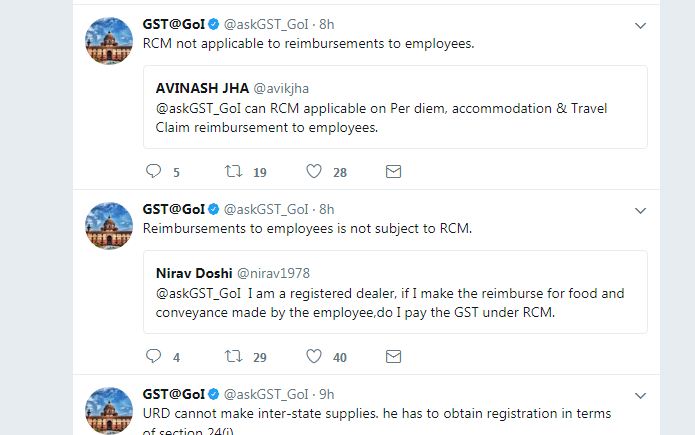The height and width of the screenshot is (435, 695).
Task: Click the 8h timestamp on the second tweet
Action: pos(325,209)
